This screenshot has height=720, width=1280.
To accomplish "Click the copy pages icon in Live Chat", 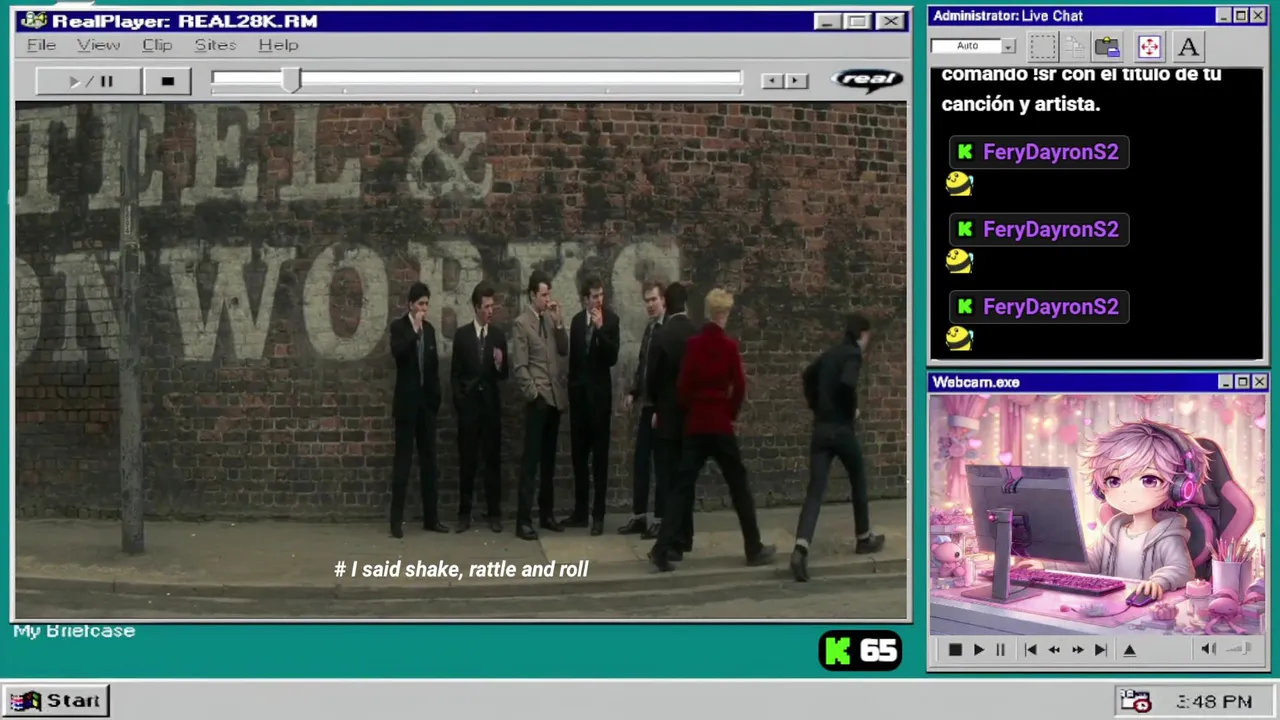I will click(1075, 46).
